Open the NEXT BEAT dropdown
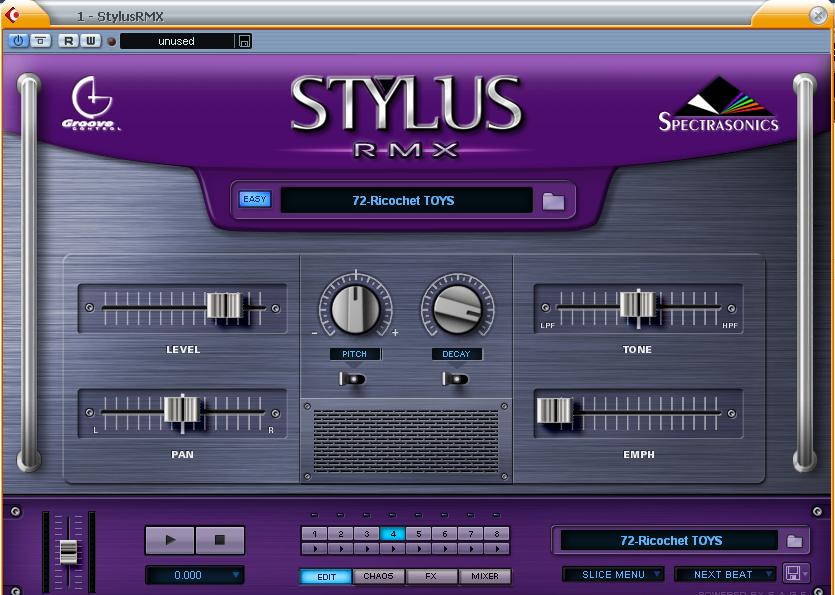835x595 pixels. coord(725,574)
